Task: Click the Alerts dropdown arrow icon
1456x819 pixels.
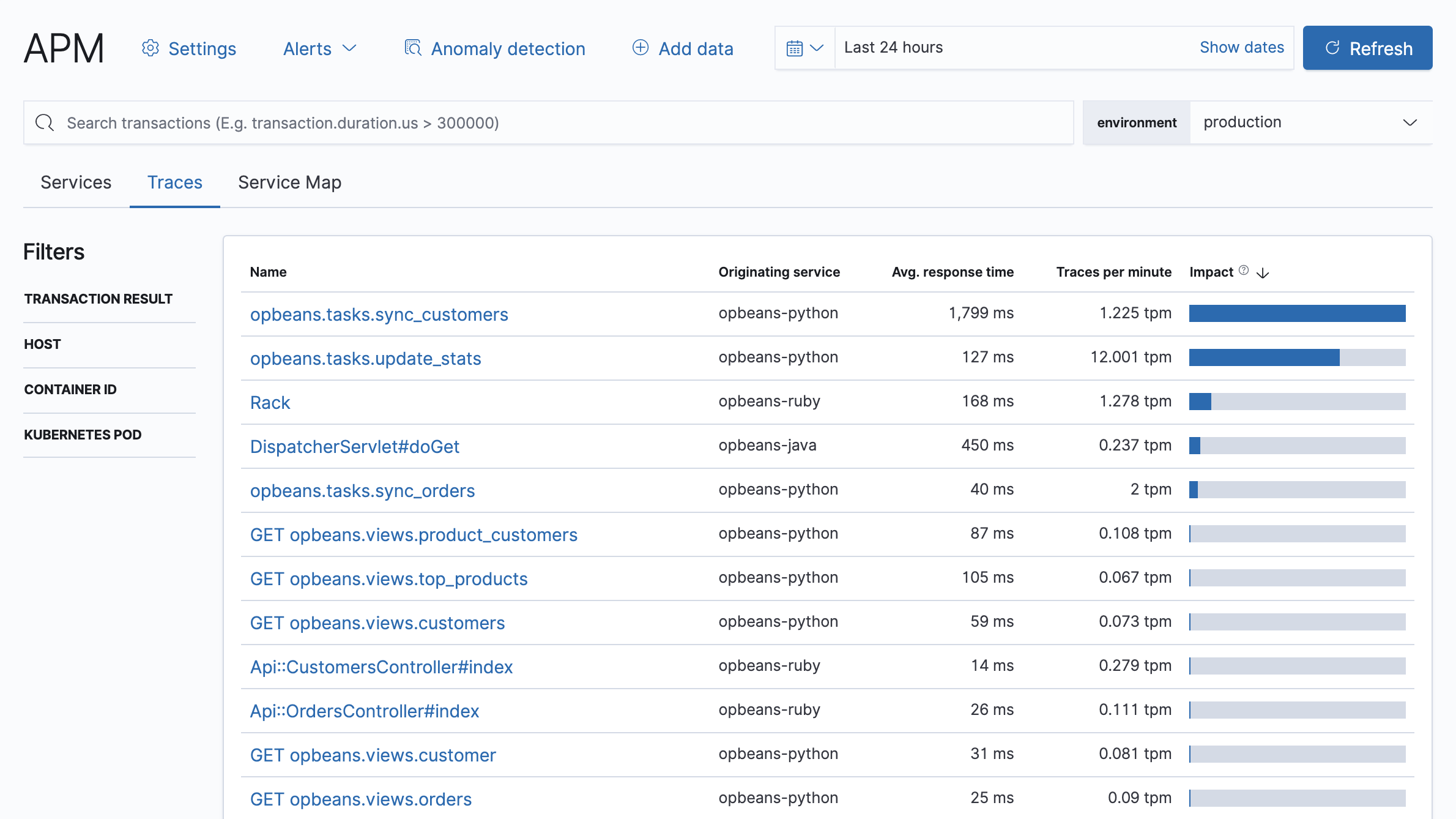Action: tap(351, 48)
